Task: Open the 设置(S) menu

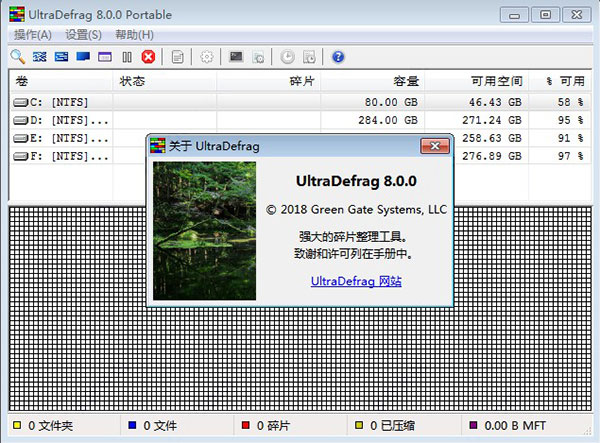Action: [x=83, y=35]
